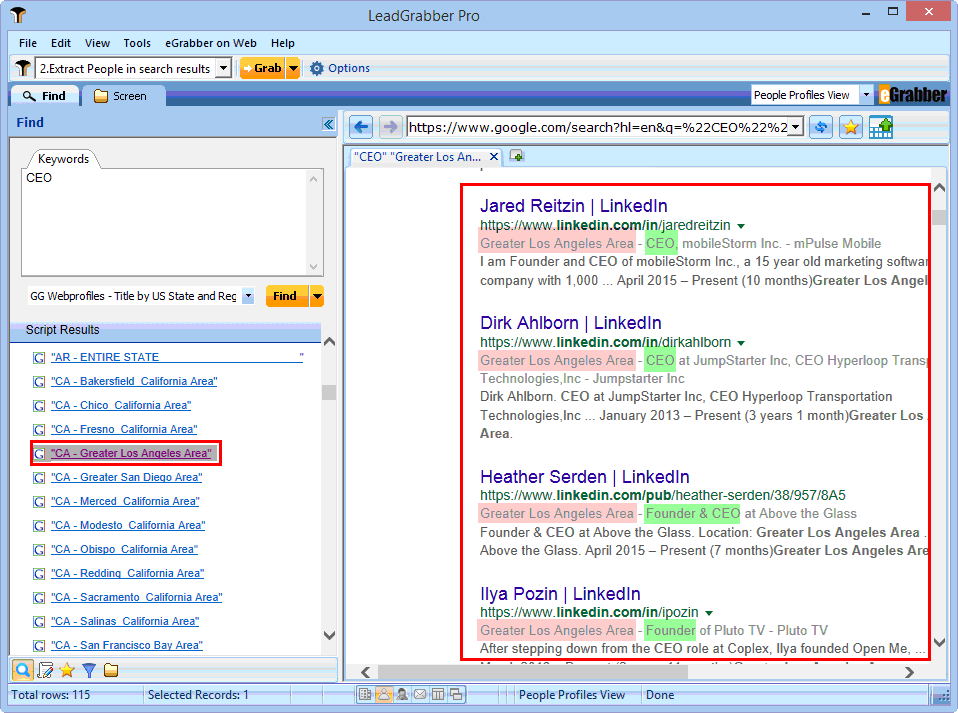This screenshot has height=713, width=958.
Task: Click the LeadGrabber funnel icon beside extract dropdown
Action: [23, 68]
